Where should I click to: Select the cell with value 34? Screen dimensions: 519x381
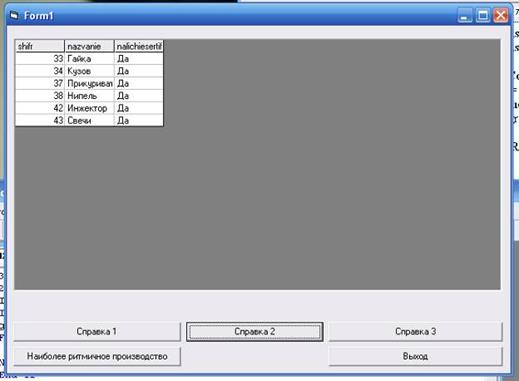40,71
